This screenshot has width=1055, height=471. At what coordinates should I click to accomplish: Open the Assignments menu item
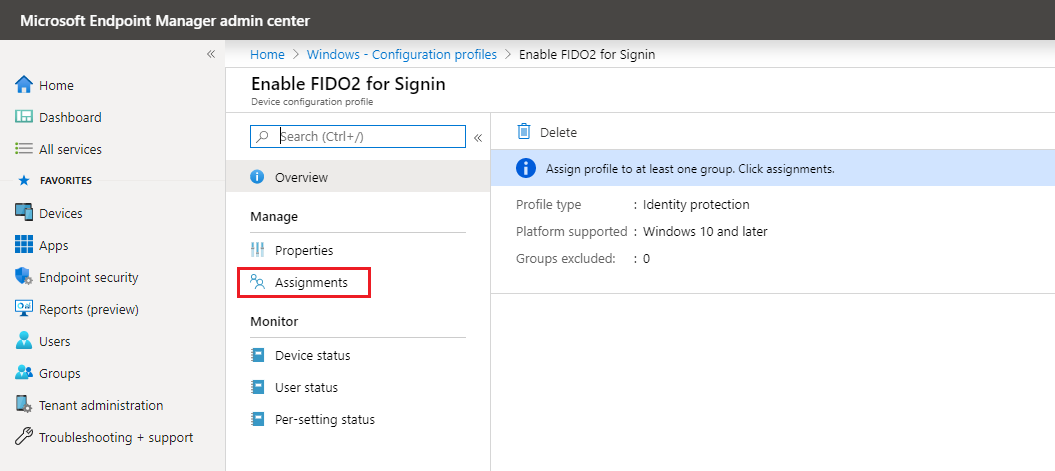[310, 283]
